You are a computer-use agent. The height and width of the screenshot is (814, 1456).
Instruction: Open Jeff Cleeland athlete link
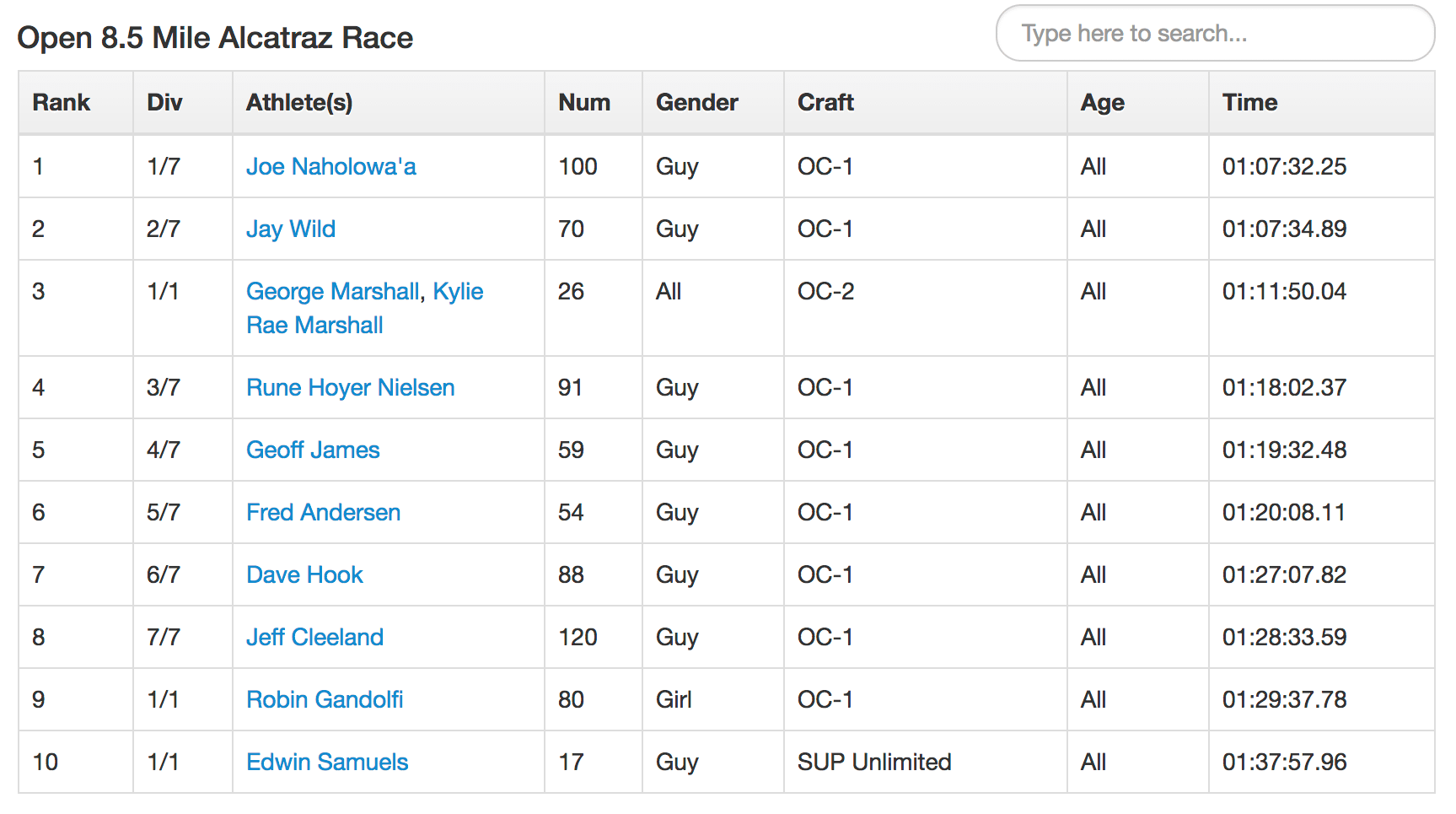(314, 638)
